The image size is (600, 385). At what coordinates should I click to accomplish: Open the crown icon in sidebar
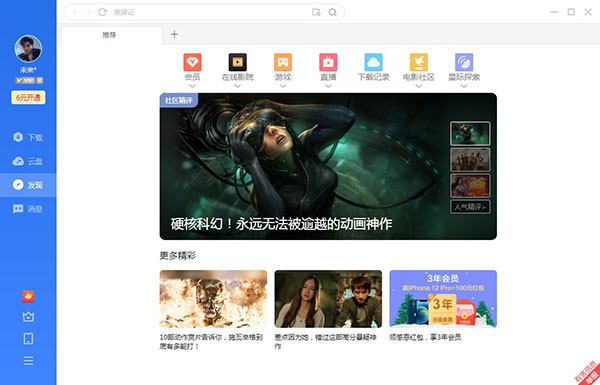[28, 317]
